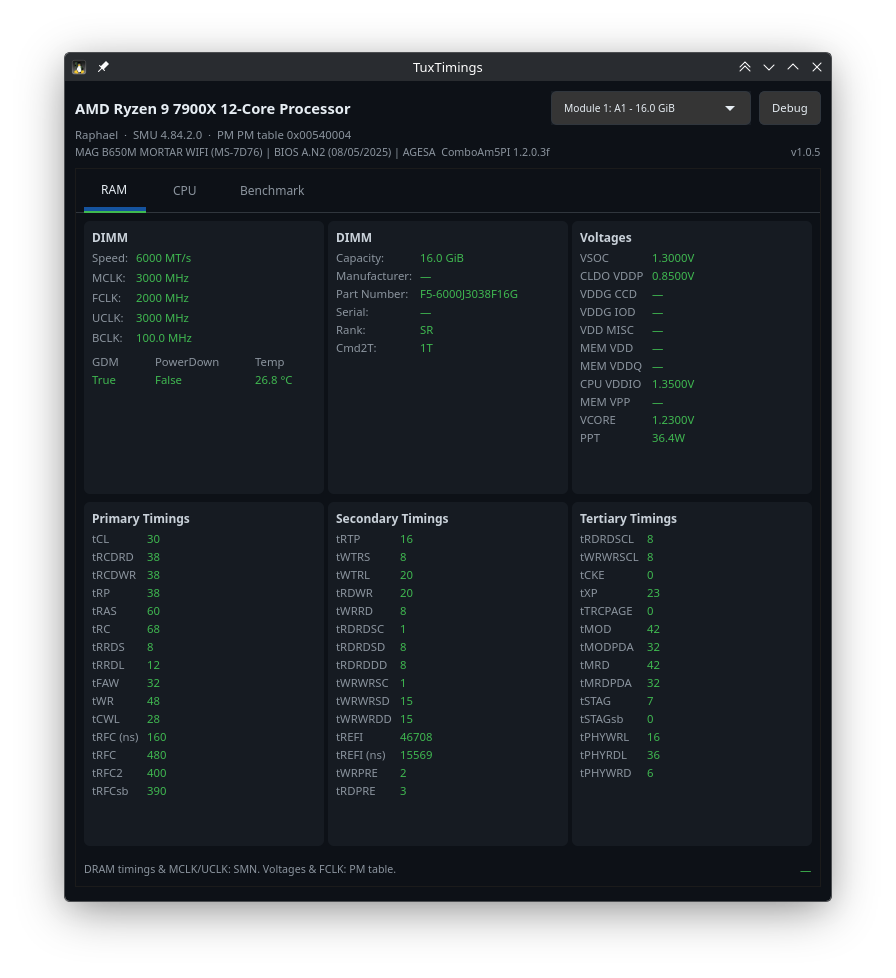Click the PowerDown False value
Image resolution: width=896 pixels, height=978 pixels.
168,380
